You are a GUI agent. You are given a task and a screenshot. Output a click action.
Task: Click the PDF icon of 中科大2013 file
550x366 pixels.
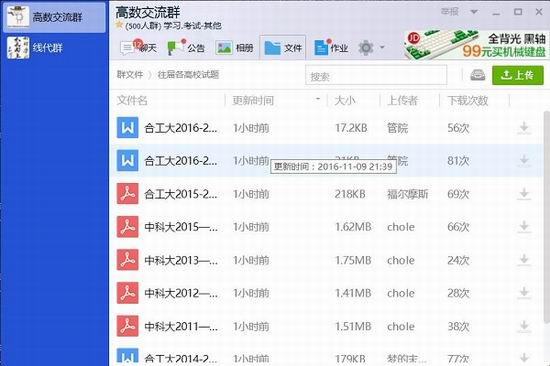point(127,260)
